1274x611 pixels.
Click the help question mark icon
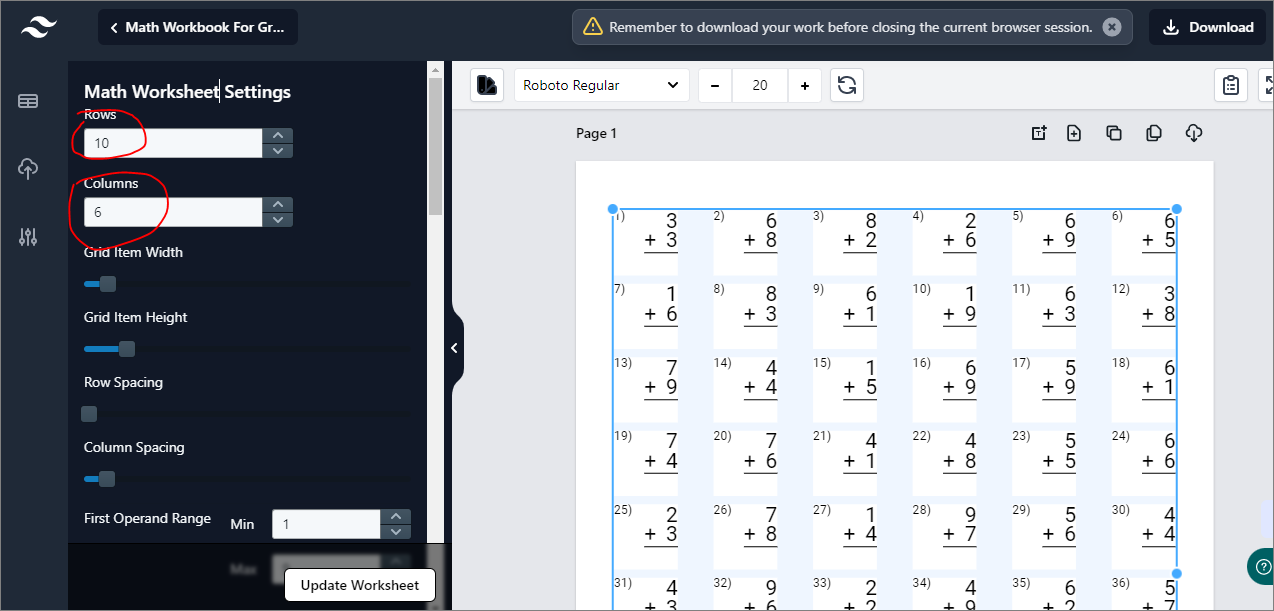pyautogui.click(x=1261, y=566)
